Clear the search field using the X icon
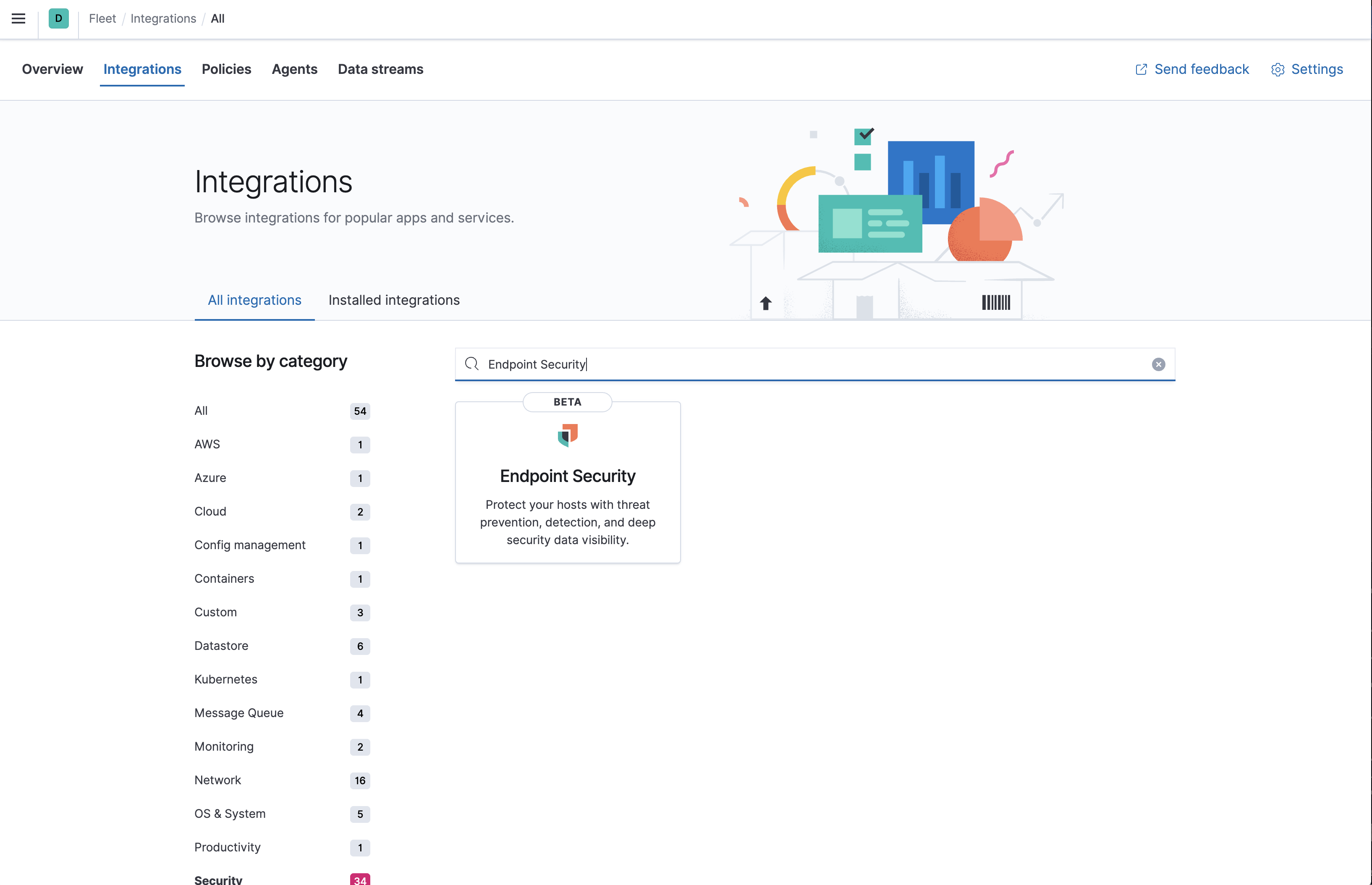1372x885 pixels. pos(1159,364)
